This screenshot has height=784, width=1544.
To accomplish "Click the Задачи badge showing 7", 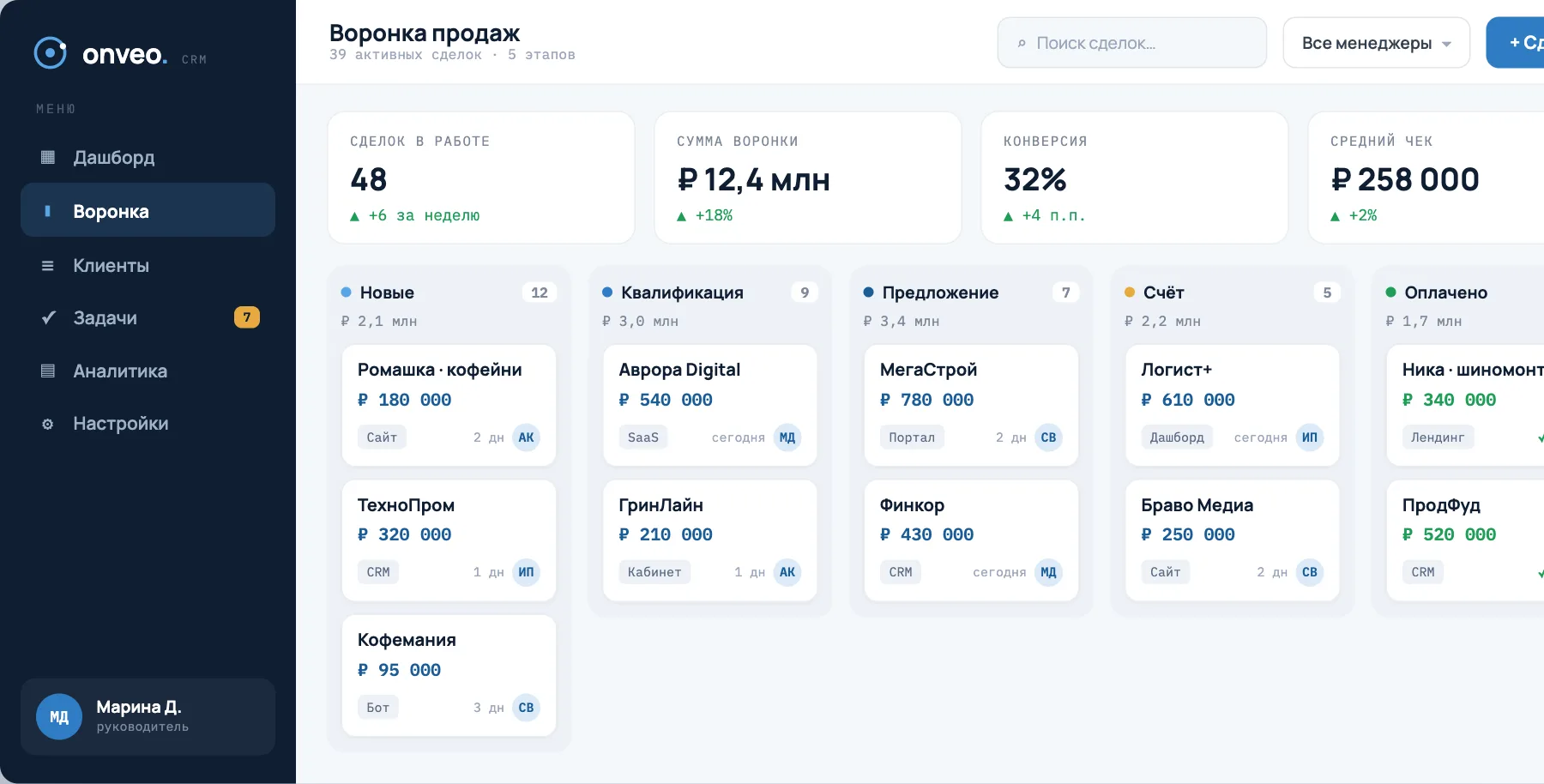I will coord(247,317).
